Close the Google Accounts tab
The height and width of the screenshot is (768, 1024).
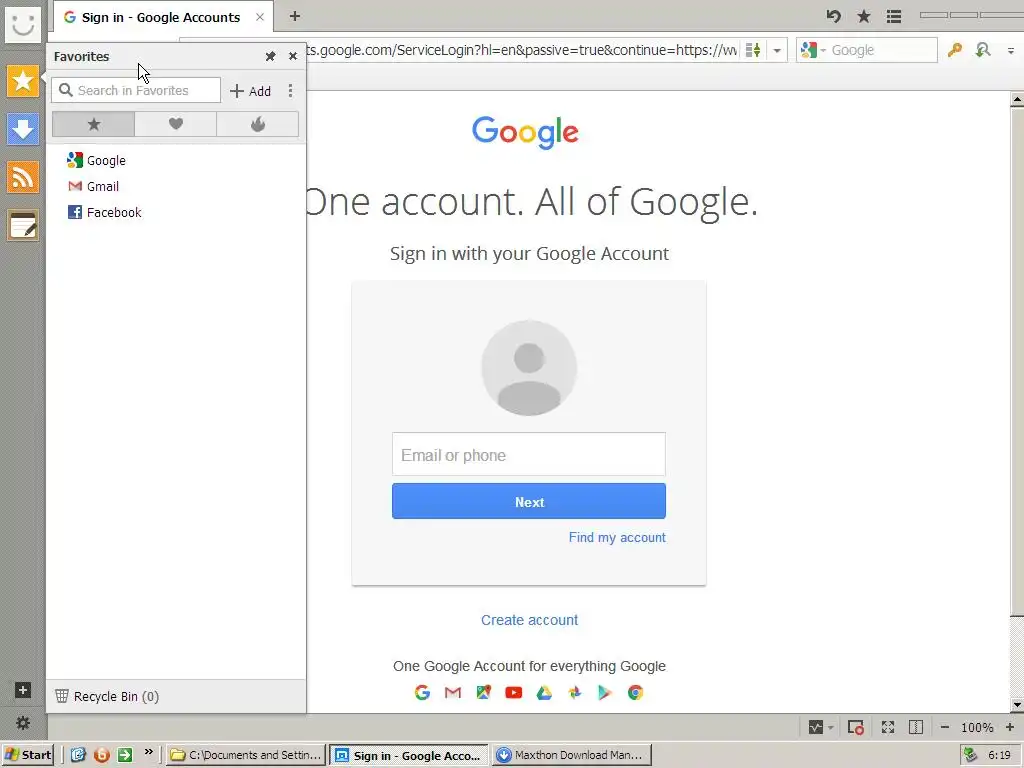260,17
